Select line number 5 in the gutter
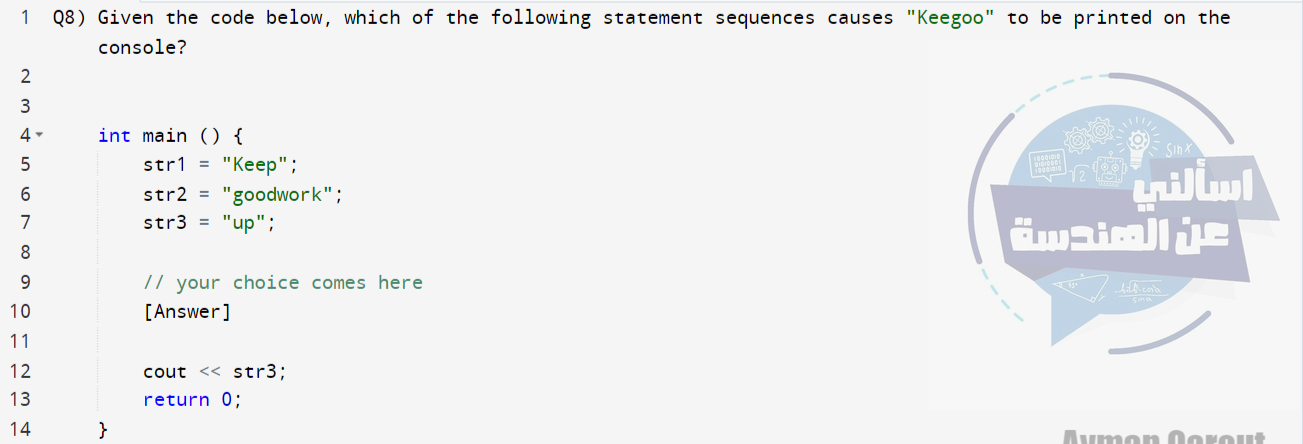1303x444 pixels. pyautogui.click(x=25, y=165)
